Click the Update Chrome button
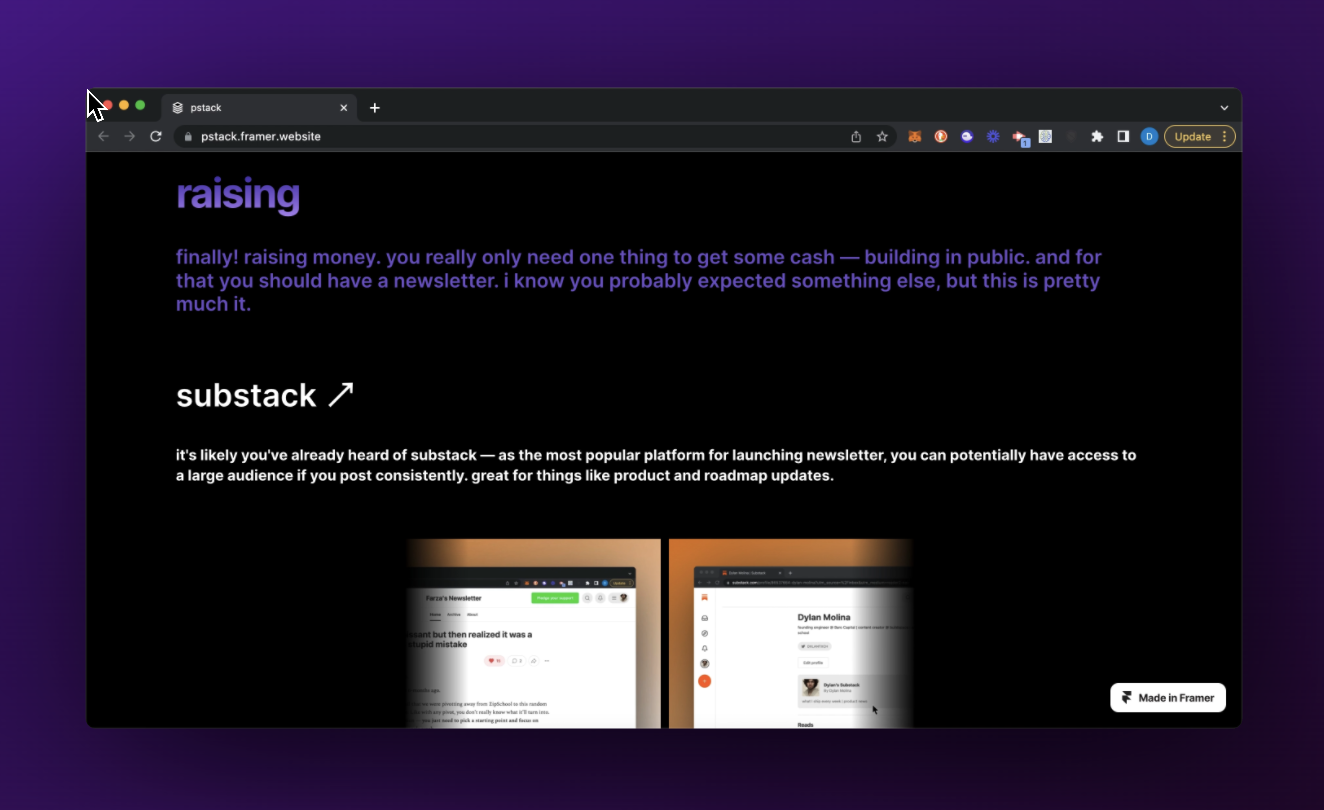Screen dimensions: 1324x810 [x=1192, y=137]
